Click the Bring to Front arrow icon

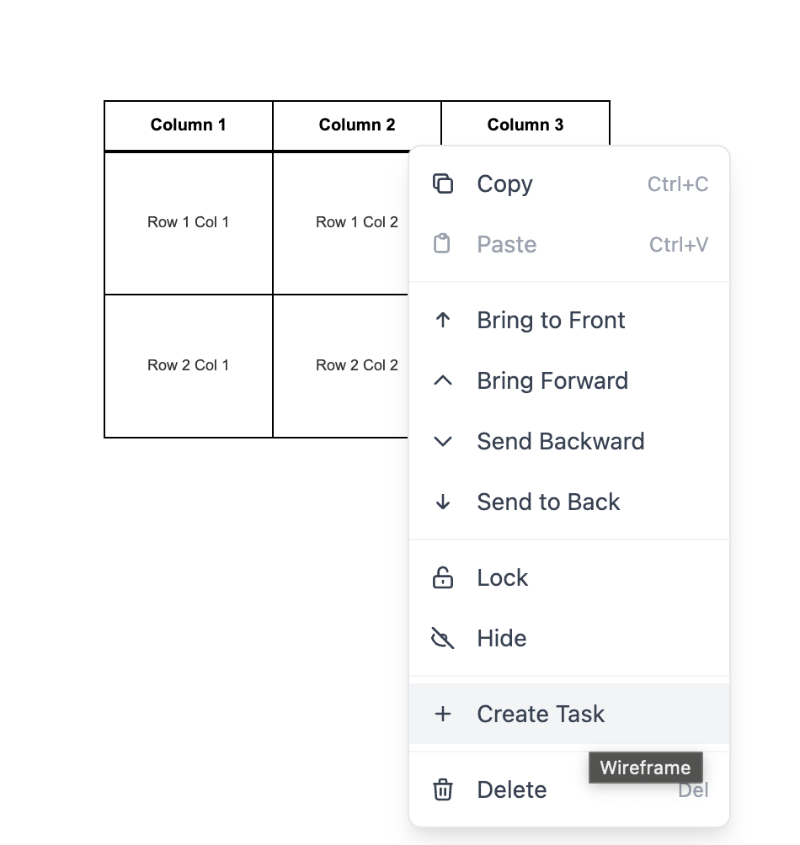442,321
